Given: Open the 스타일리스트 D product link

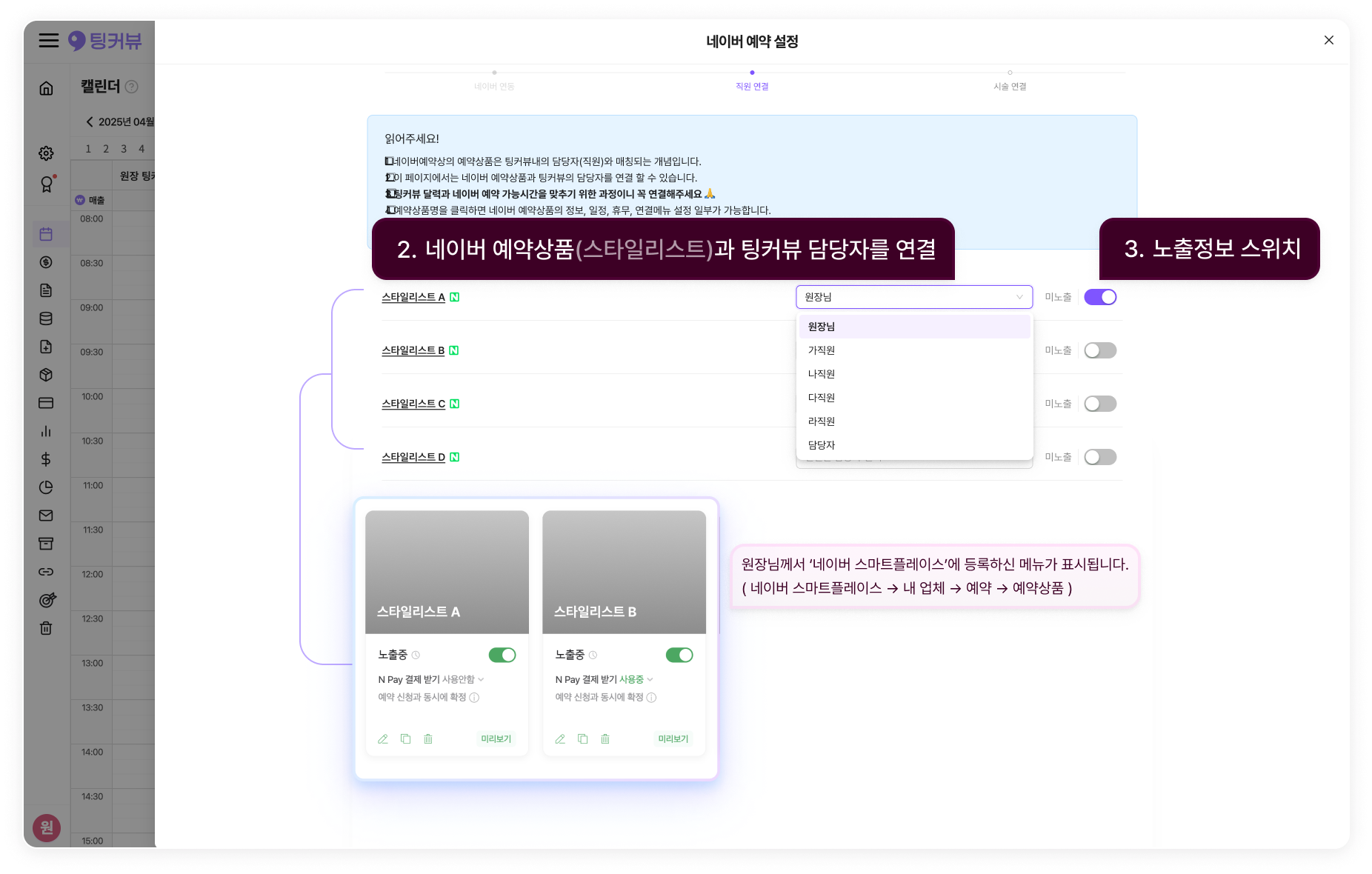Looking at the screenshot, I should click(x=413, y=457).
